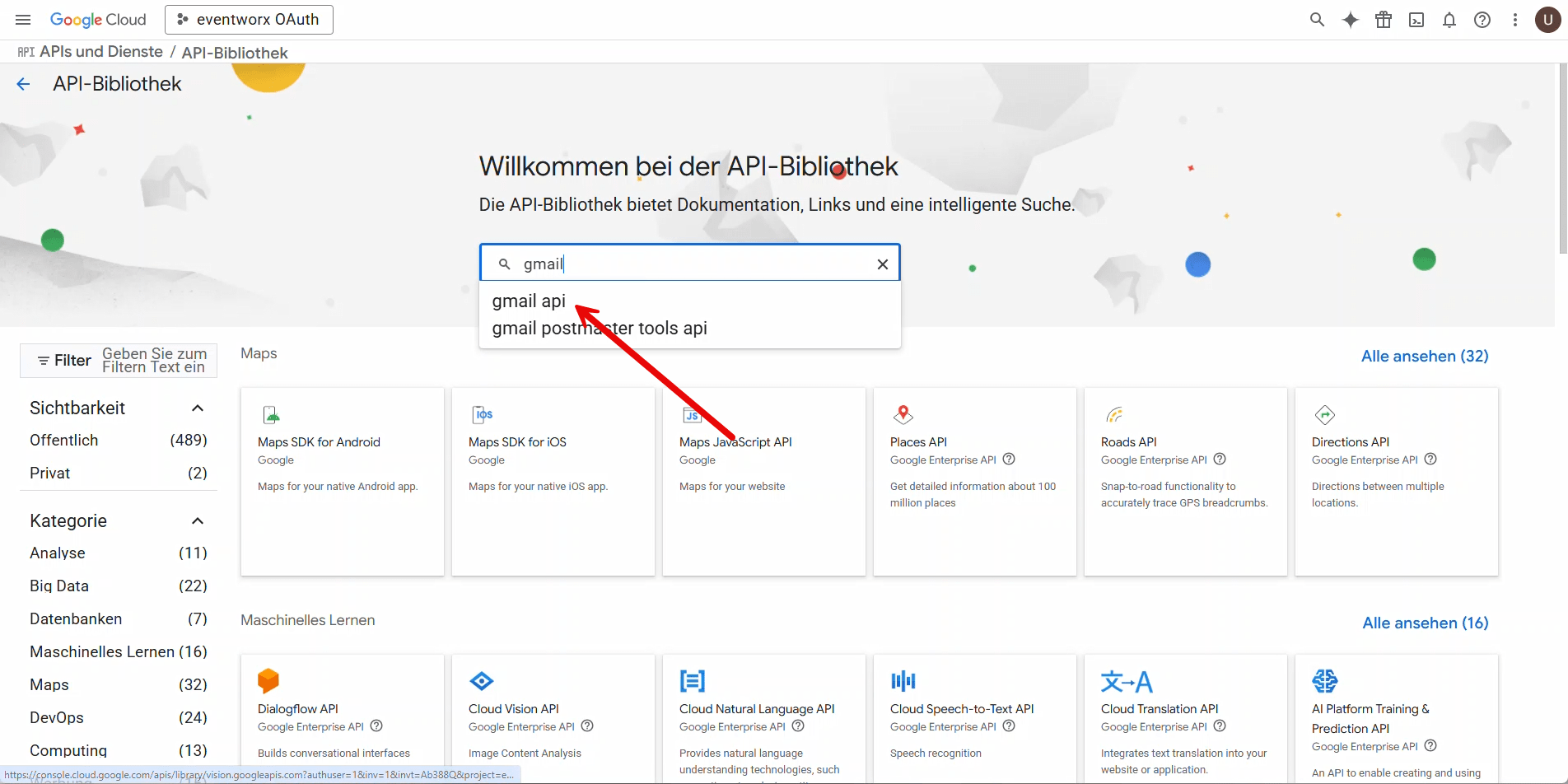This screenshot has width=1568, height=784.
Task: Click the Filter text input field
Action: pyautogui.click(x=156, y=361)
